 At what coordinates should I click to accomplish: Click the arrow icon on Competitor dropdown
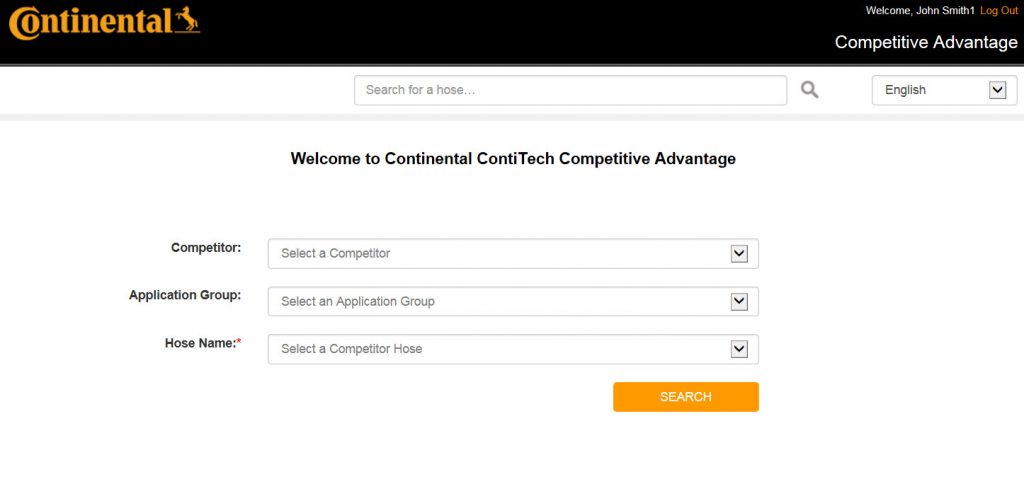739,254
